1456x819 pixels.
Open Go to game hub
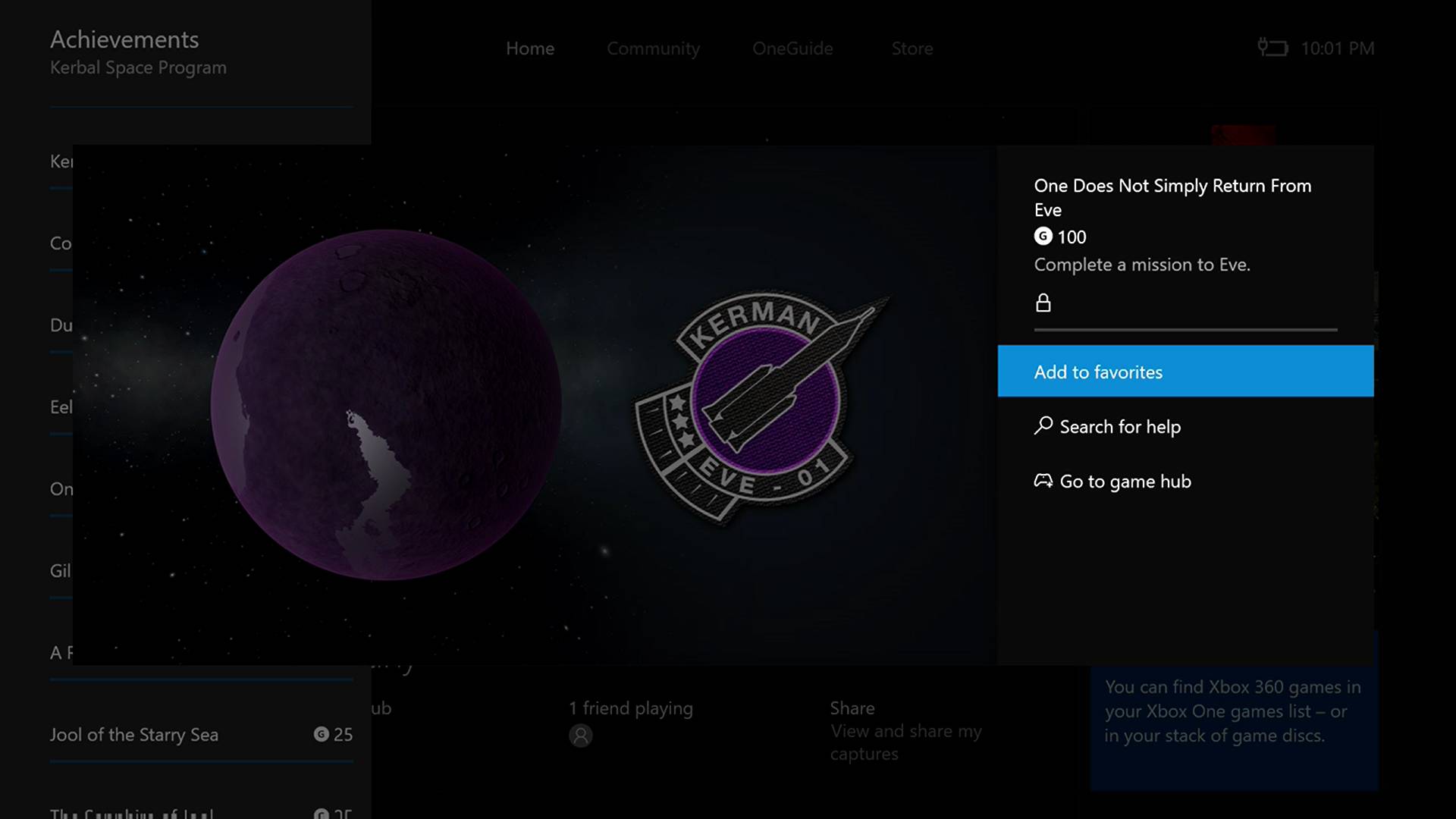[x=1185, y=481]
